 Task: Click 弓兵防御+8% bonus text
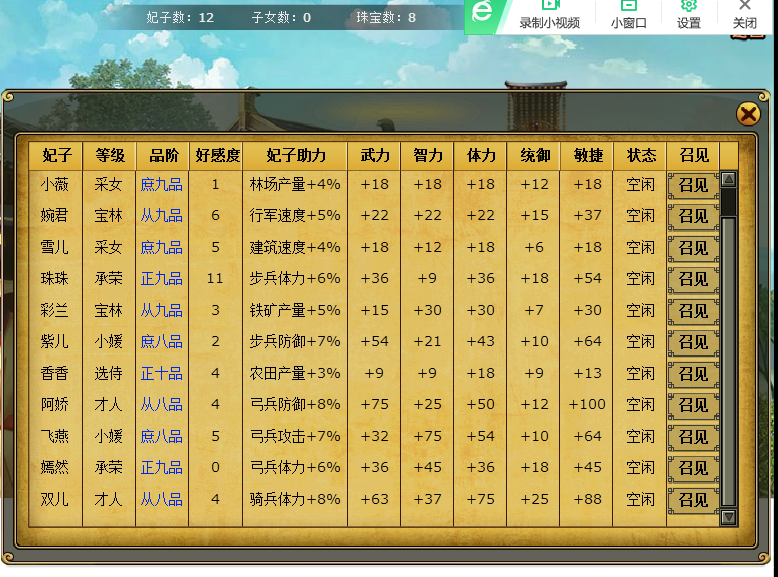(x=295, y=405)
